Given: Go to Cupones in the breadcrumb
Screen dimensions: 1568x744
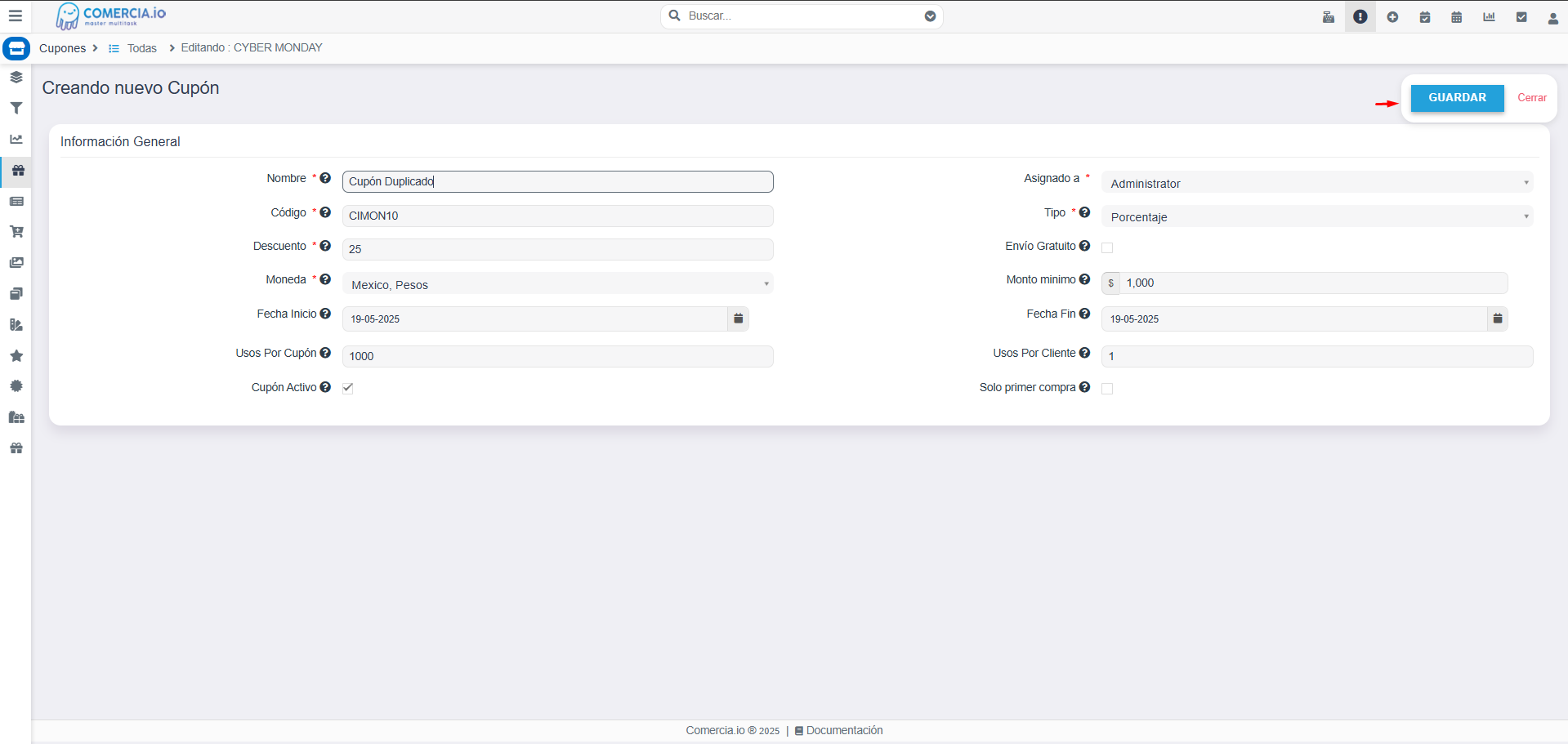Looking at the screenshot, I should click(62, 48).
